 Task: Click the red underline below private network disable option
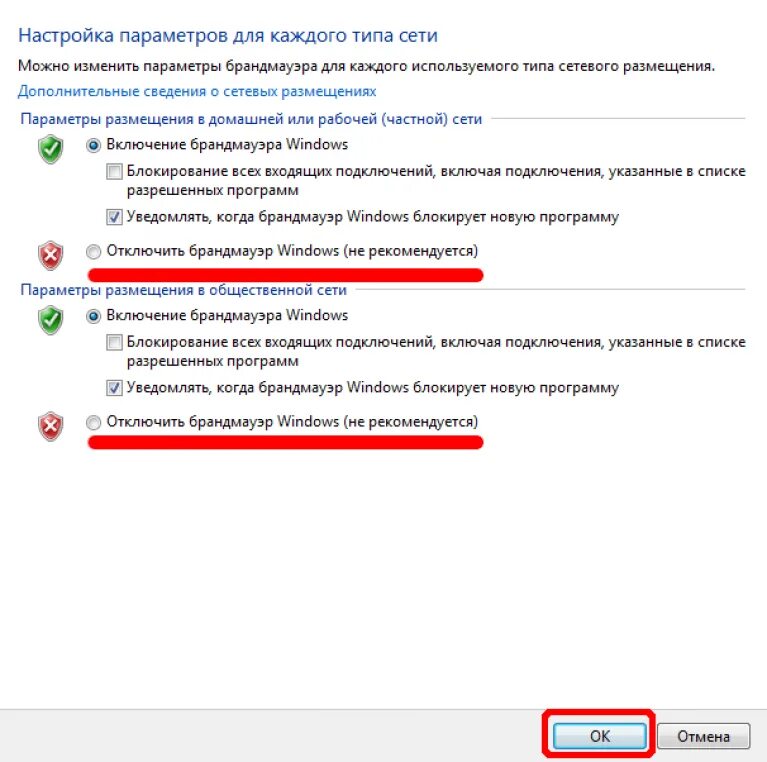click(x=285, y=275)
